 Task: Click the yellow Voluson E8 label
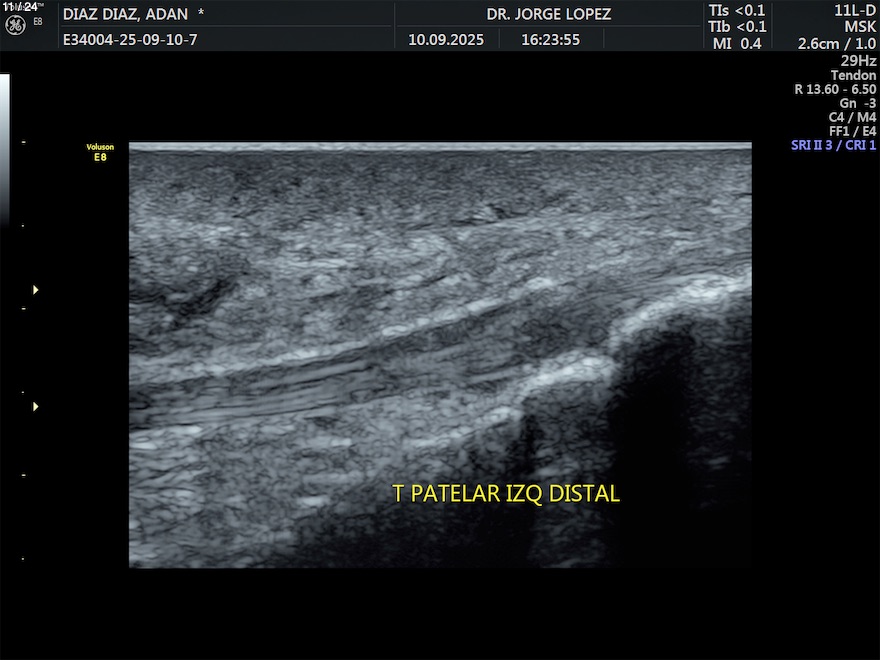coord(100,151)
